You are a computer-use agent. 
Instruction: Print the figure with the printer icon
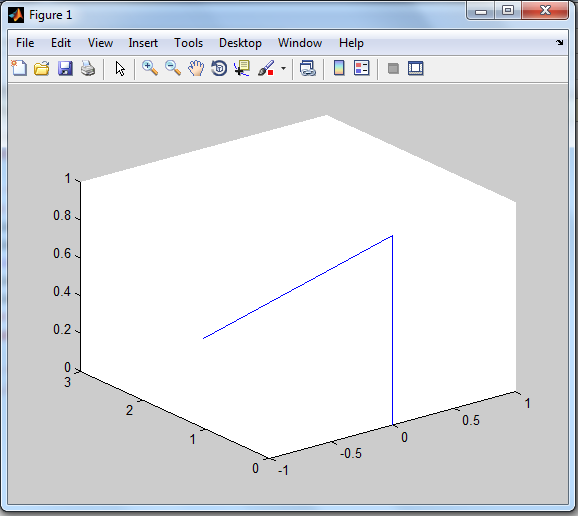point(88,69)
